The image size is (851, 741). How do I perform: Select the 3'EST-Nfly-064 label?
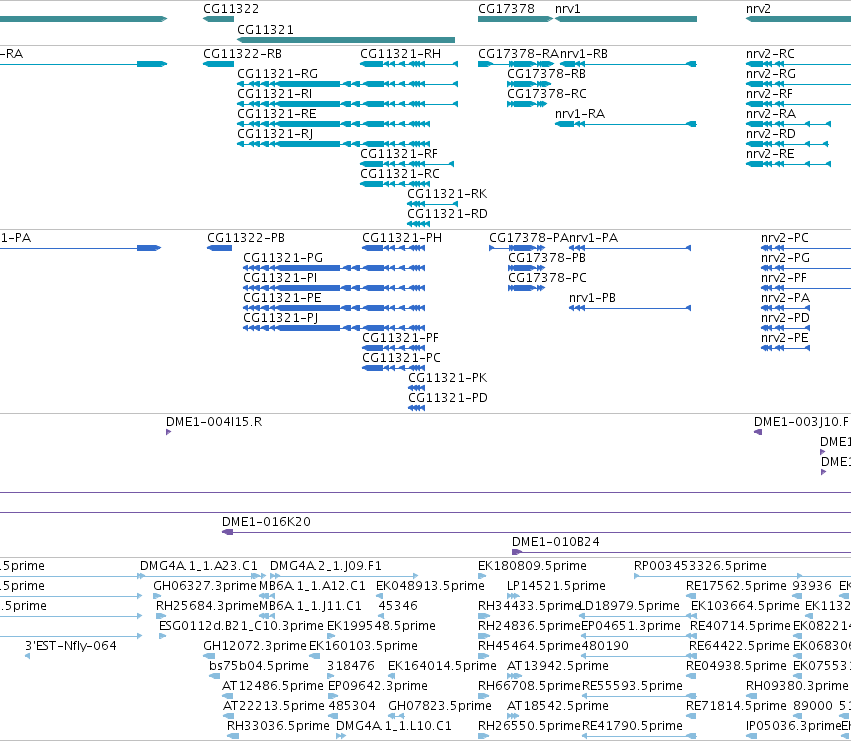pos(71,646)
